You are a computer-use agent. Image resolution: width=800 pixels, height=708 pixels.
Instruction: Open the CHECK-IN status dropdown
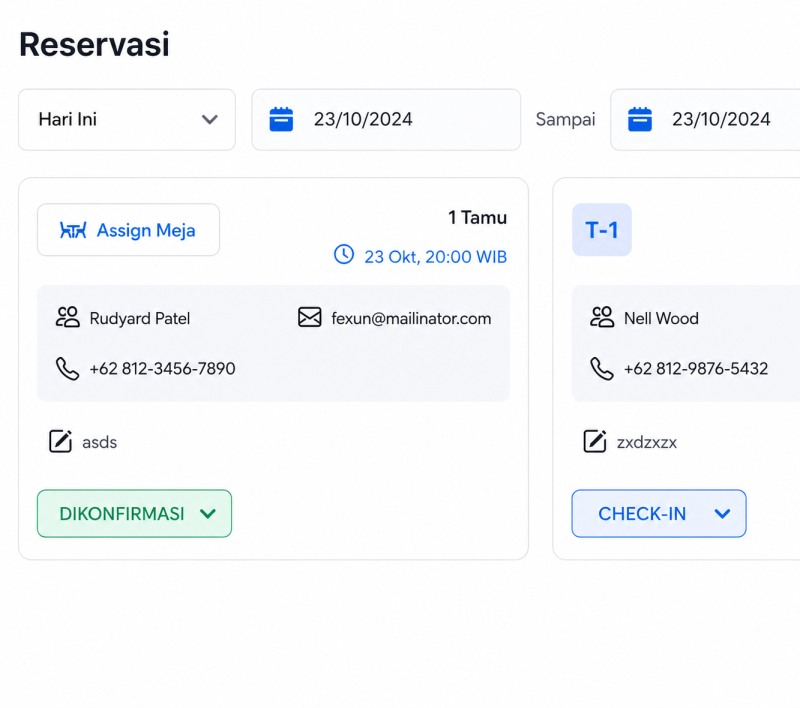click(659, 514)
